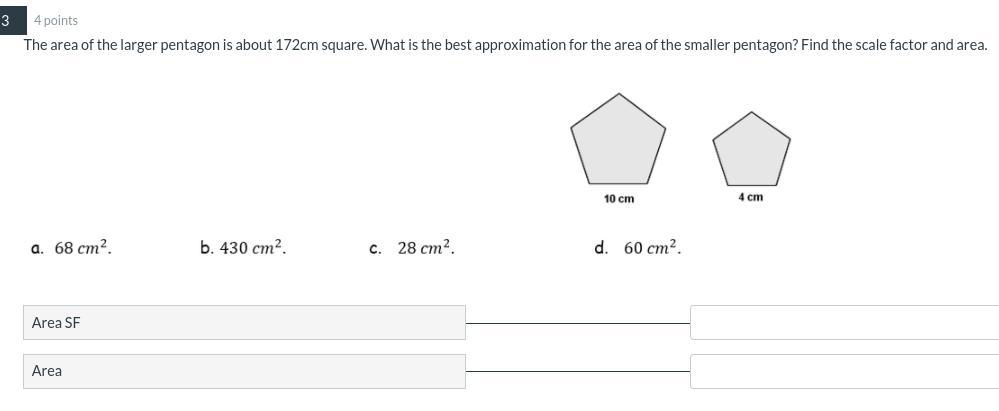Click the question number 3 badge
The width and height of the screenshot is (999, 411).
click(x=11, y=20)
